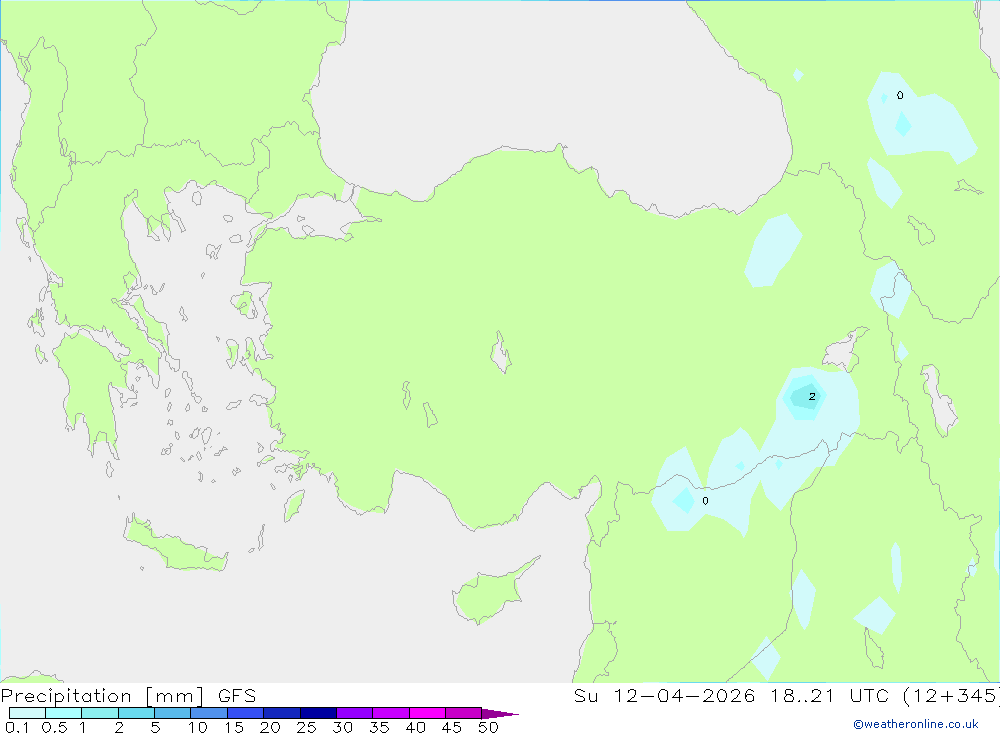Click the purple 30 mm legend swatch
Image resolution: width=1000 pixels, height=733 pixels.
click(x=355, y=713)
